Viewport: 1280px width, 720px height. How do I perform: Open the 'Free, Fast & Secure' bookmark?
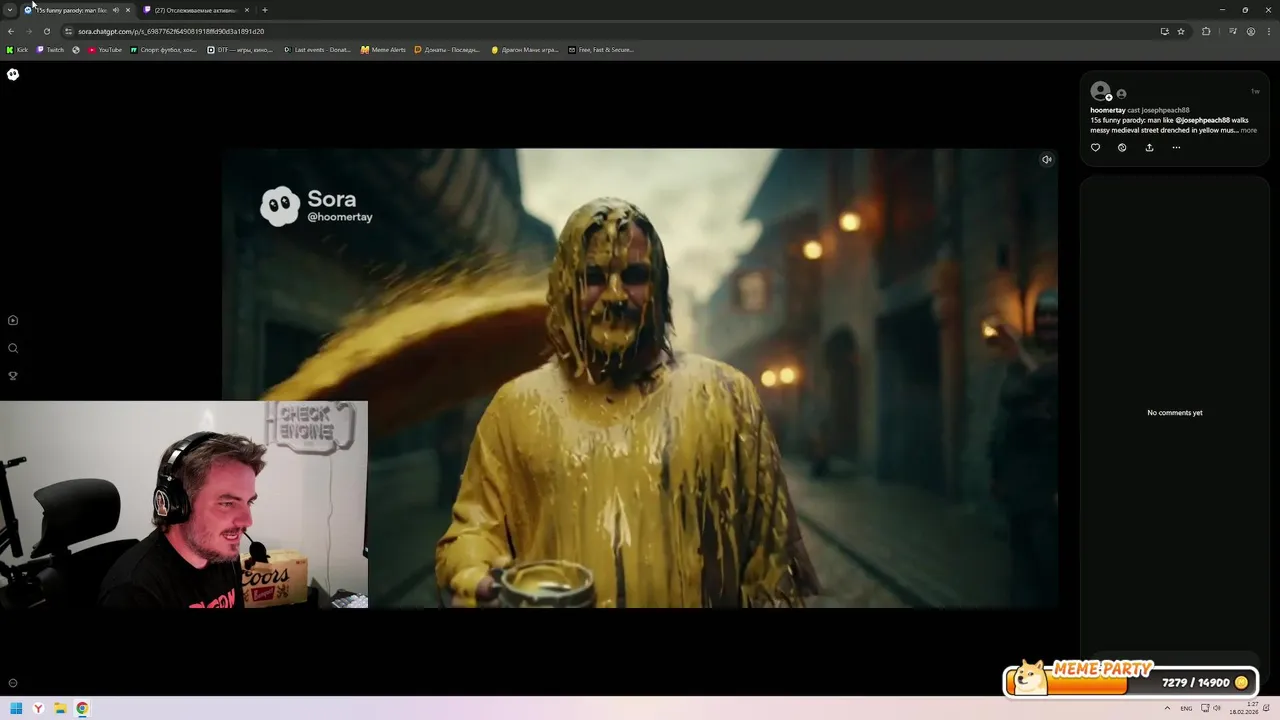click(x=601, y=49)
